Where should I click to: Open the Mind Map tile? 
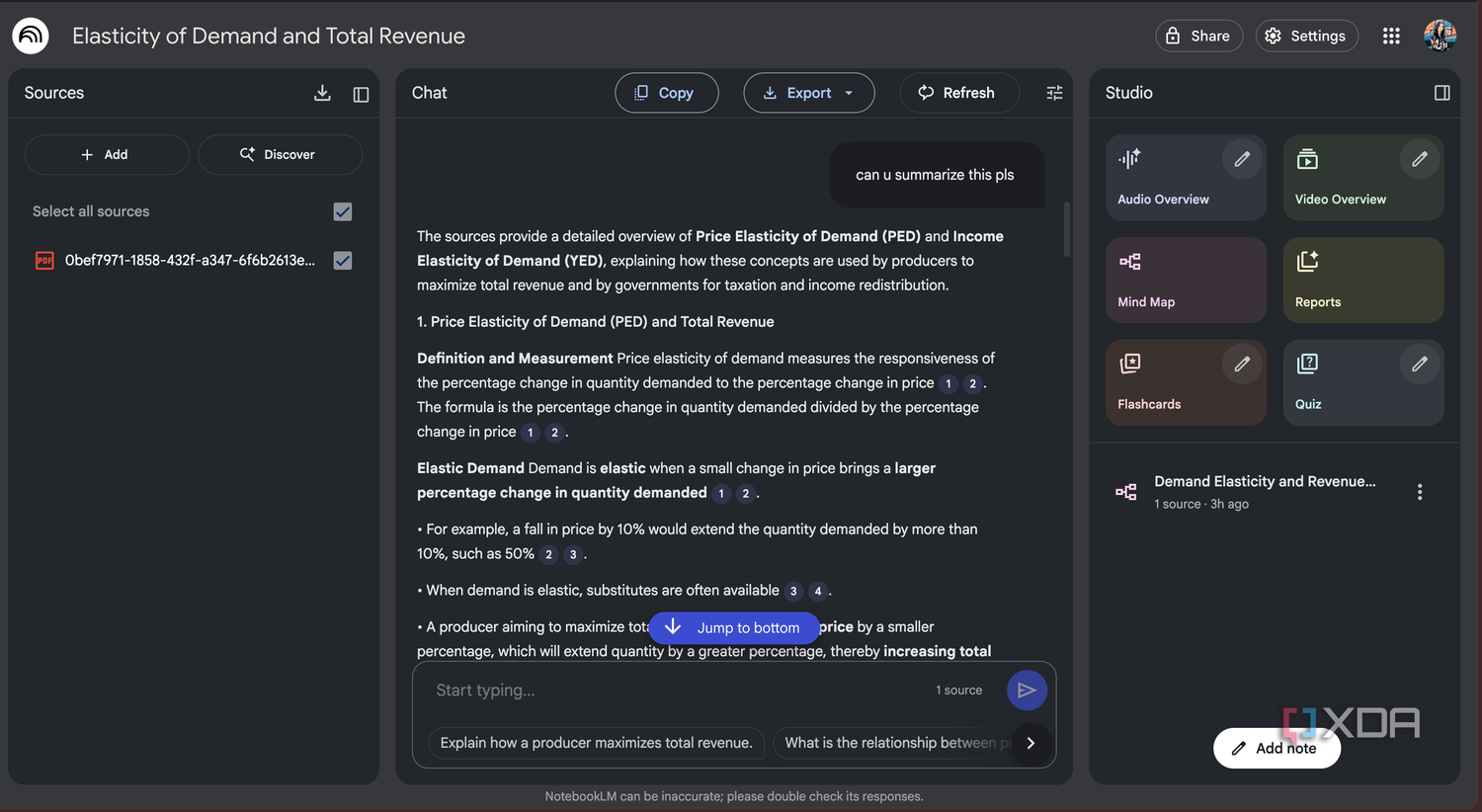(1186, 280)
